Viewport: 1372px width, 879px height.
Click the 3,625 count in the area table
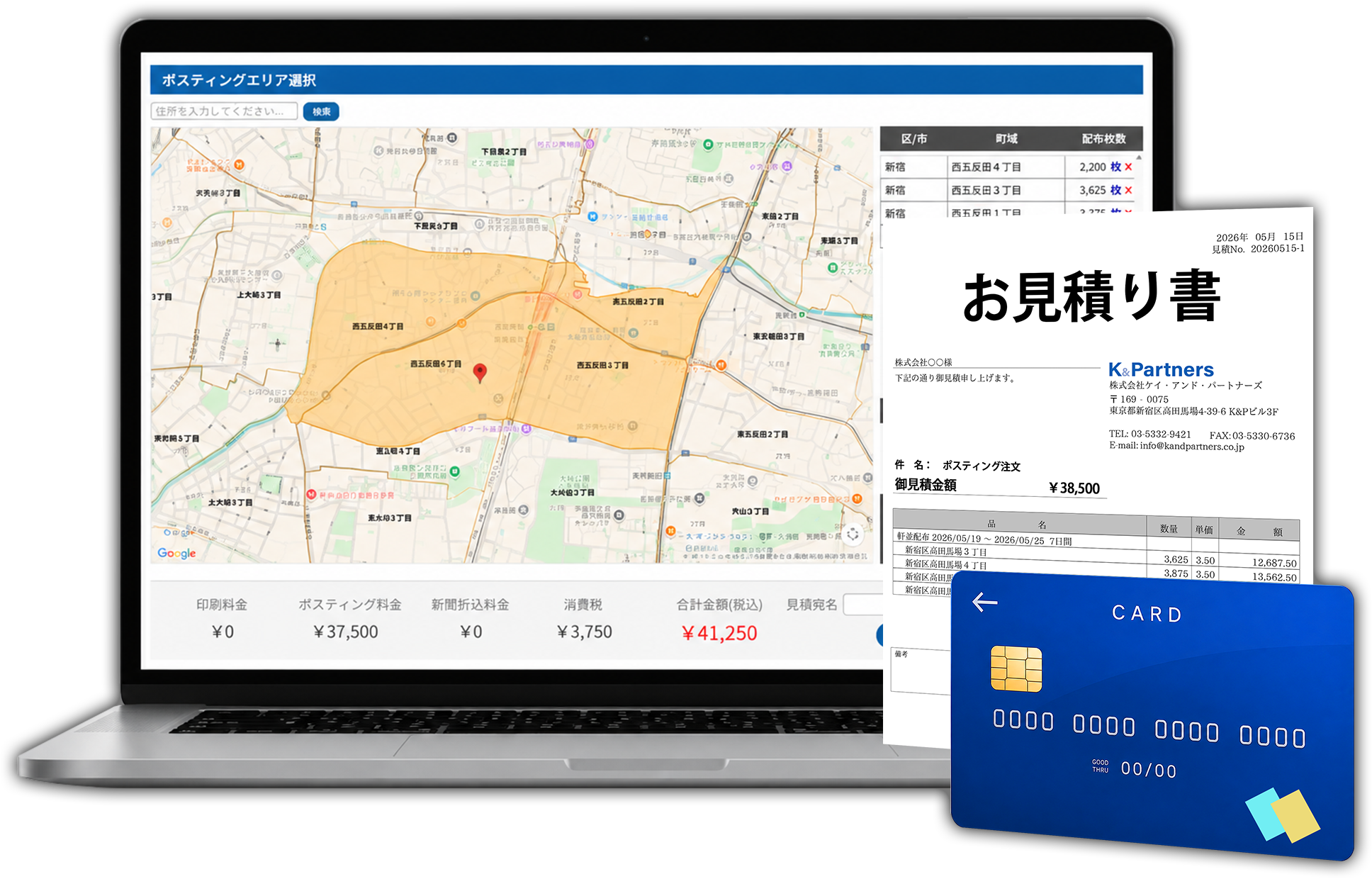click(1092, 191)
